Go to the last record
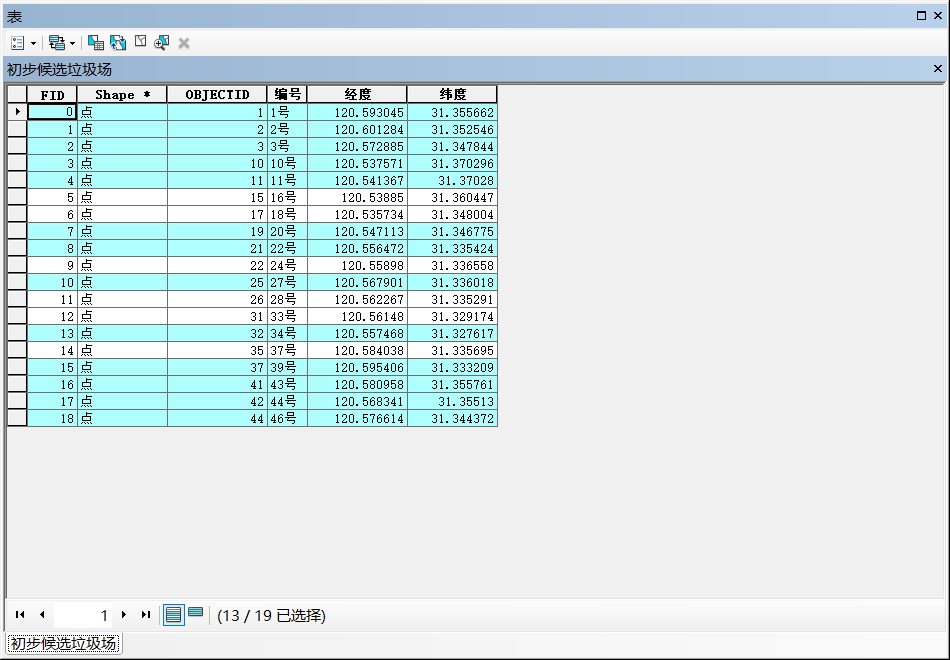This screenshot has height=660, width=950. click(145, 615)
